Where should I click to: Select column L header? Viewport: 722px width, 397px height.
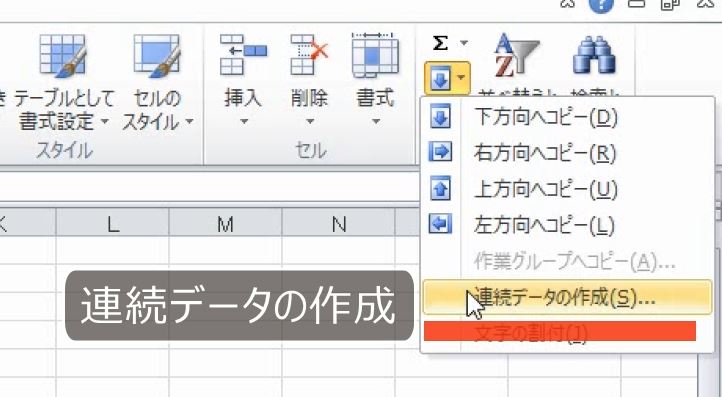(112, 223)
